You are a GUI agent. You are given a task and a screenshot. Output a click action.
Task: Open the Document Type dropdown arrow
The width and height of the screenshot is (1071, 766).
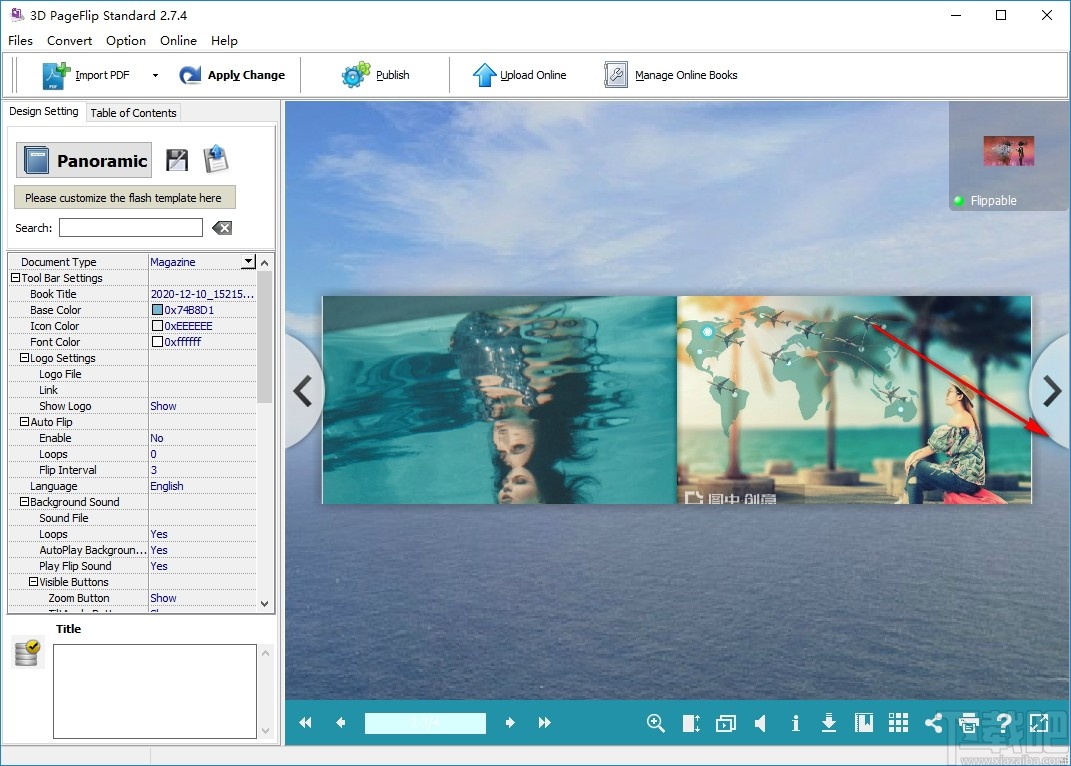coord(248,262)
